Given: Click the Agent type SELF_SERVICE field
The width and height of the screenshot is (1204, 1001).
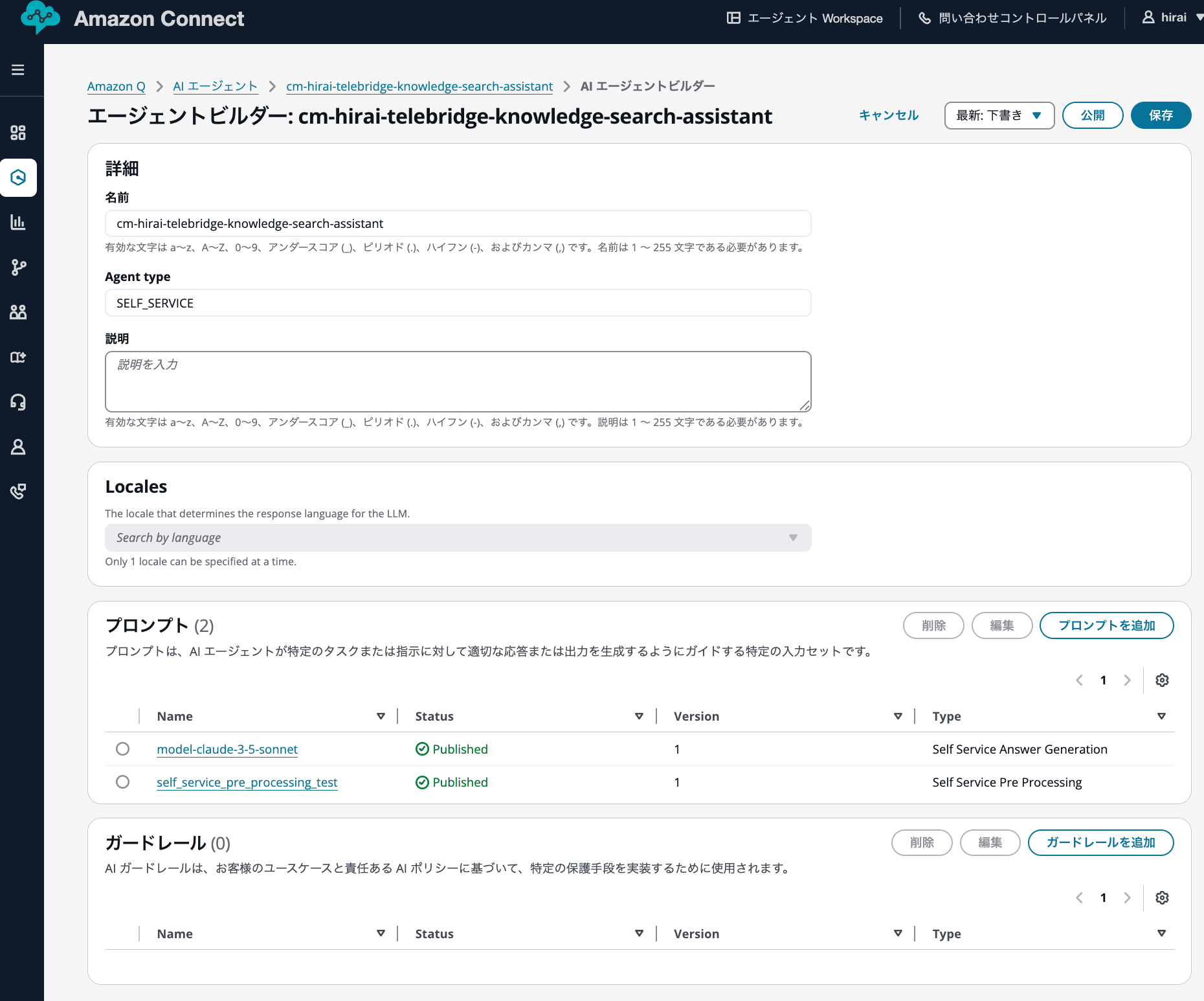Looking at the screenshot, I should tap(458, 303).
